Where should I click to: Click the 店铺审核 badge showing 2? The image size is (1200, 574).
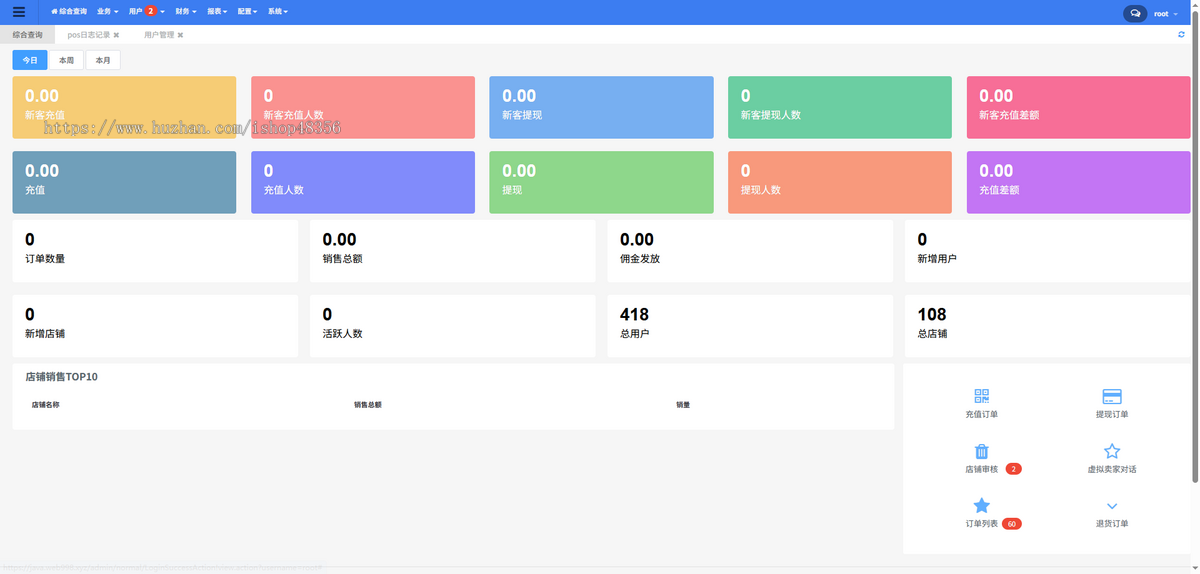point(1013,469)
